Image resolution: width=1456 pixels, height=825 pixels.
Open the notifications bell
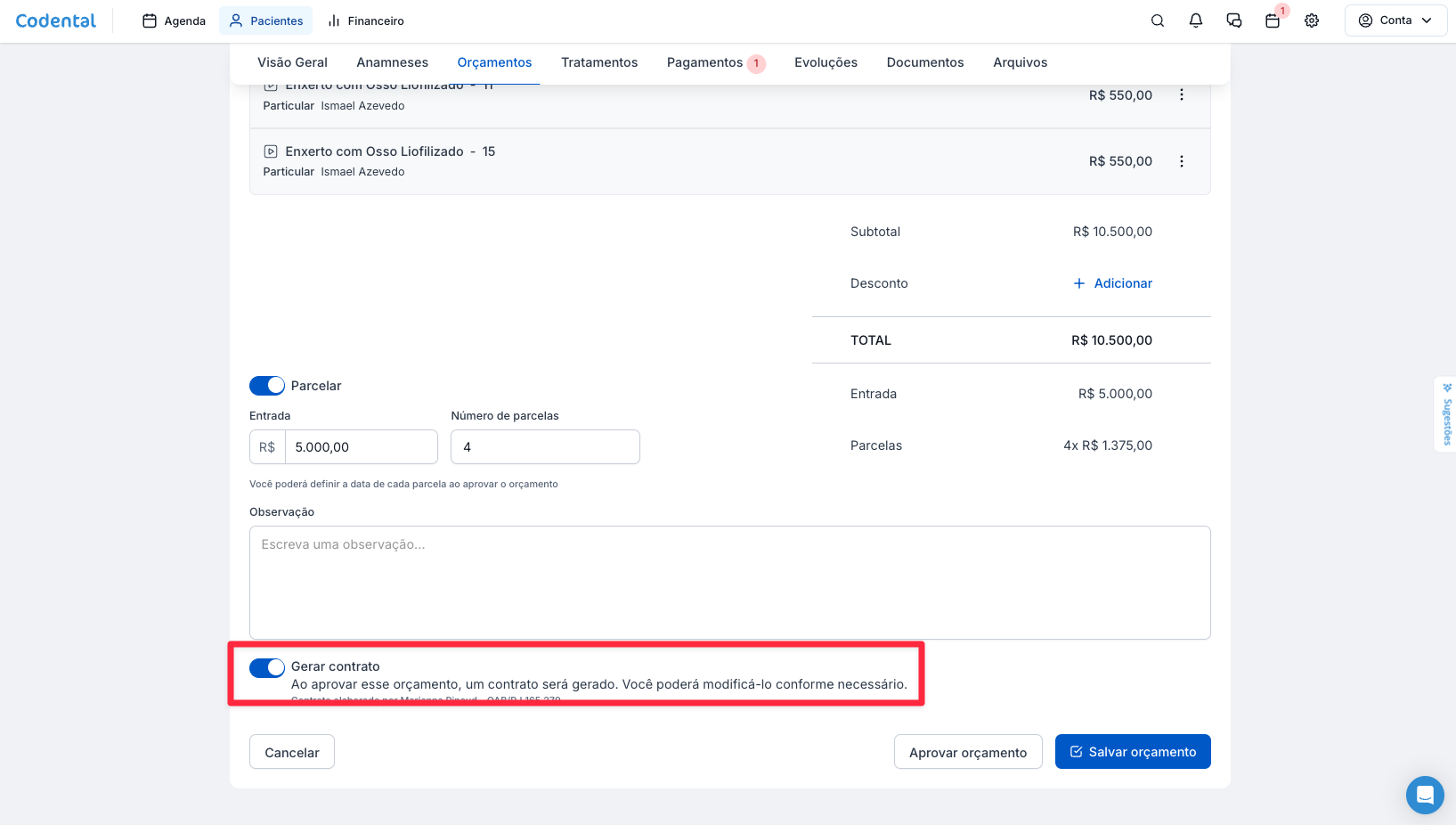coord(1195,20)
